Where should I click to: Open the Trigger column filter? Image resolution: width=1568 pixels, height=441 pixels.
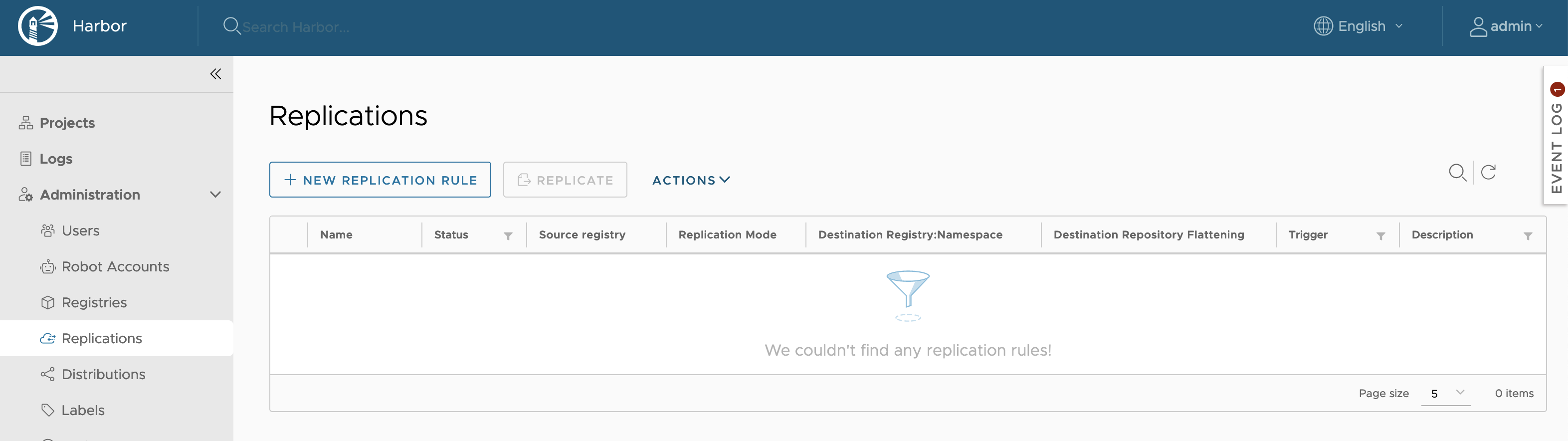click(1380, 236)
